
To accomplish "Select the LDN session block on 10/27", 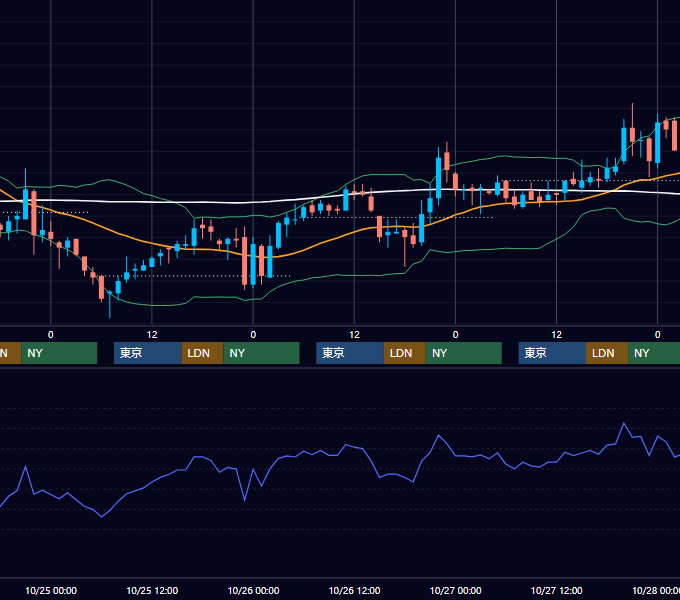I will point(607,353).
